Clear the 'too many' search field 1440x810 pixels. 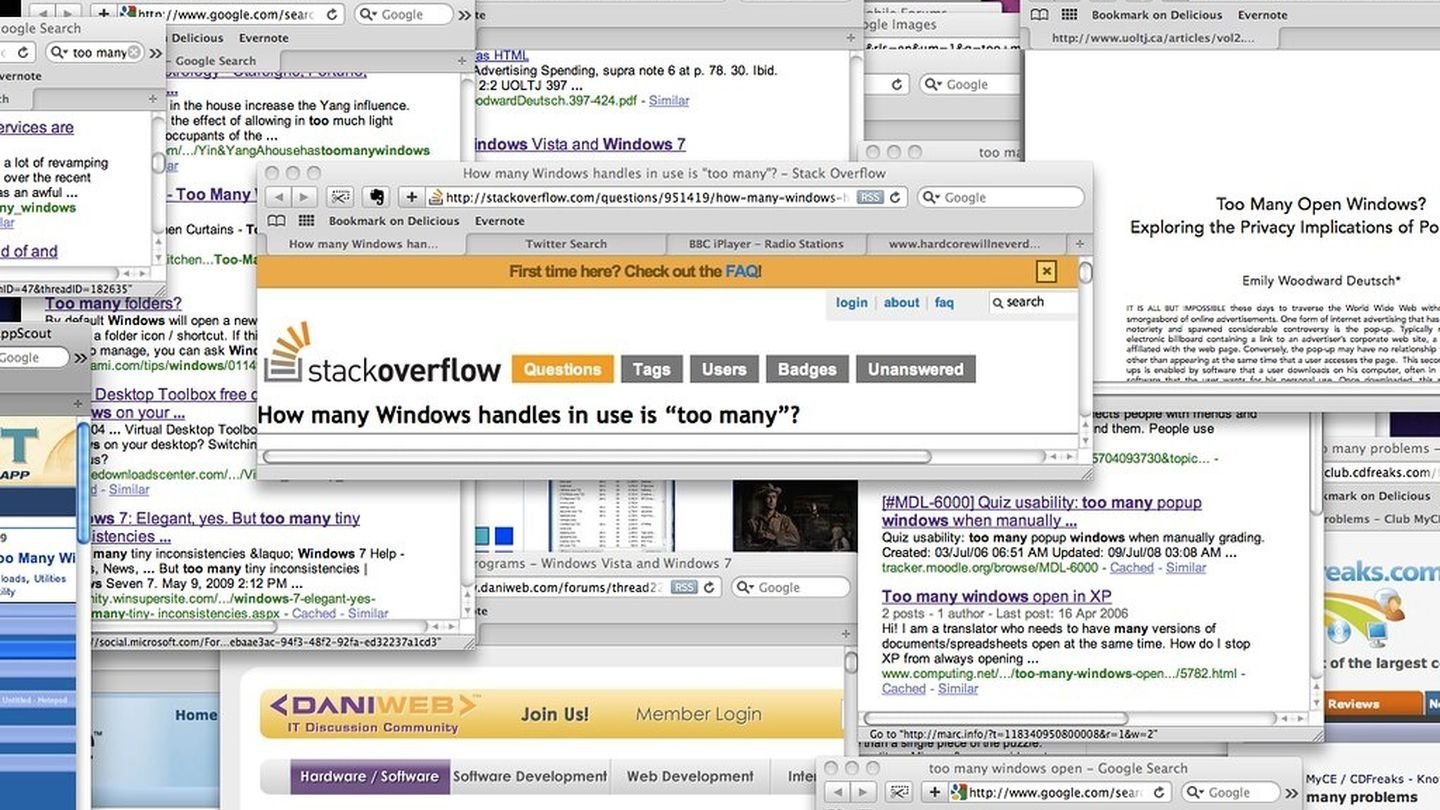click(134, 52)
